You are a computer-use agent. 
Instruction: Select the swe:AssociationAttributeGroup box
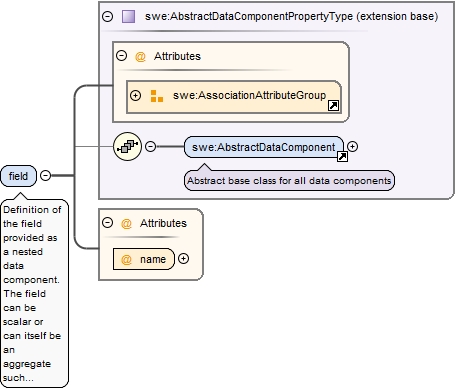click(234, 97)
